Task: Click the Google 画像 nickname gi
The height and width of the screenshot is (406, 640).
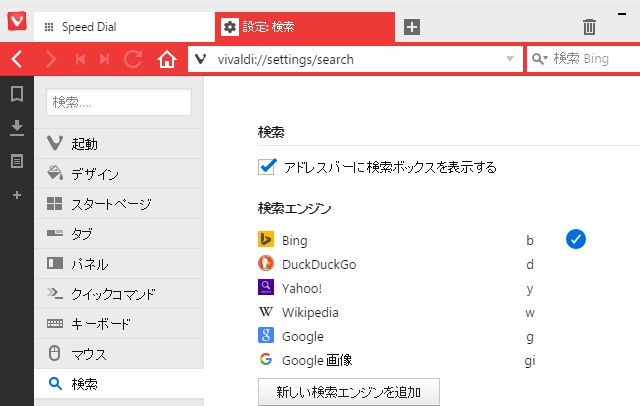Action: 530,361
